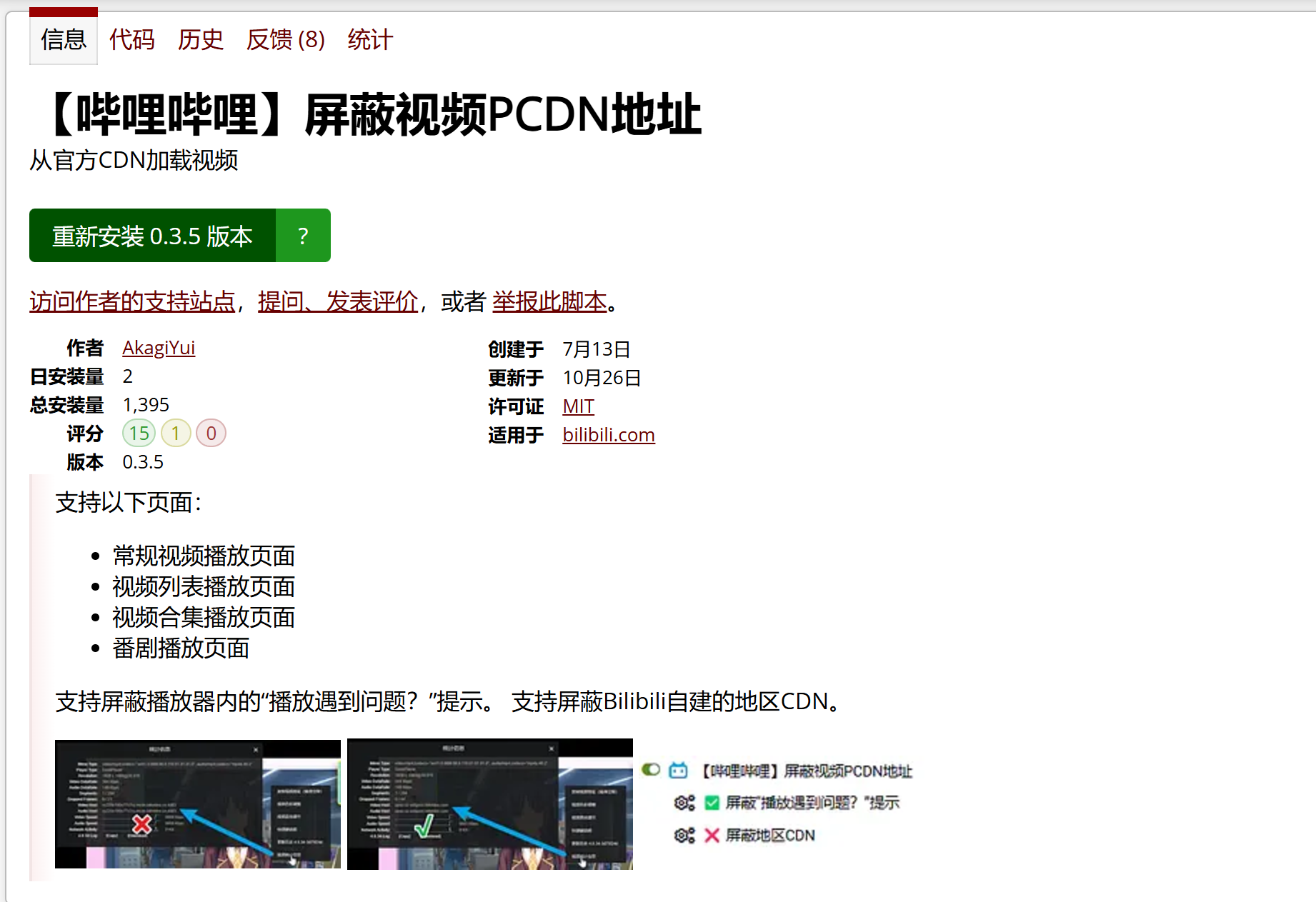The image size is (1316, 902).
Task: Click the 10月26日 update date
Action: [602, 377]
